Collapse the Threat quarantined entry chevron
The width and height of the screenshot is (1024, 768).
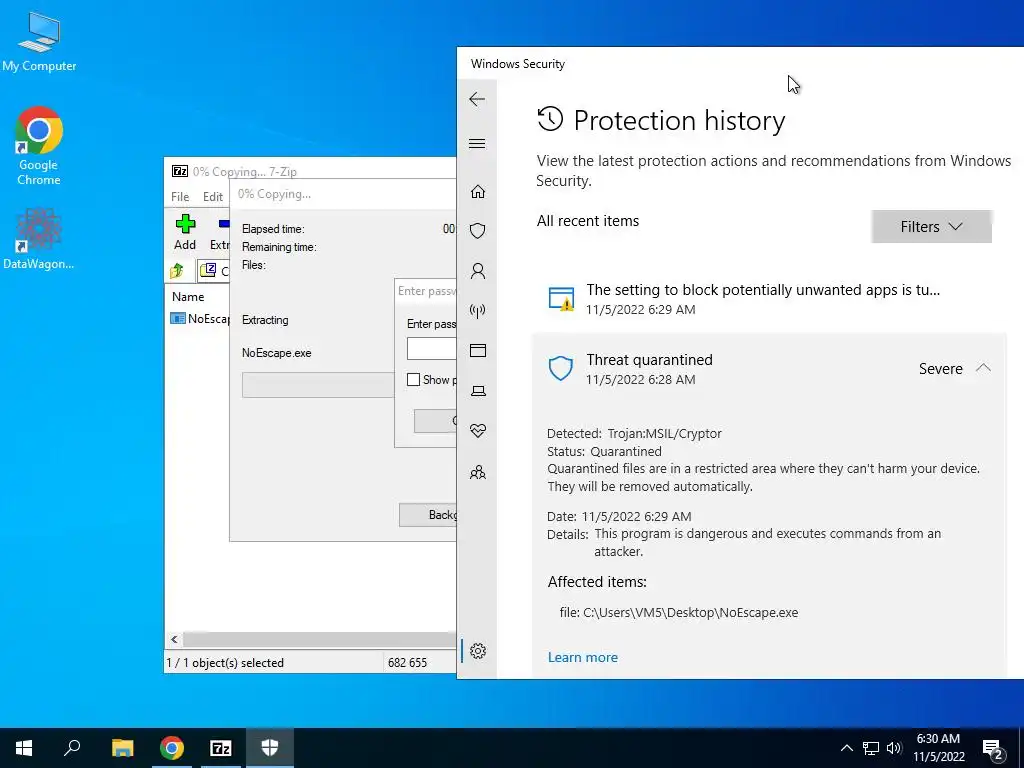click(983, 368)
